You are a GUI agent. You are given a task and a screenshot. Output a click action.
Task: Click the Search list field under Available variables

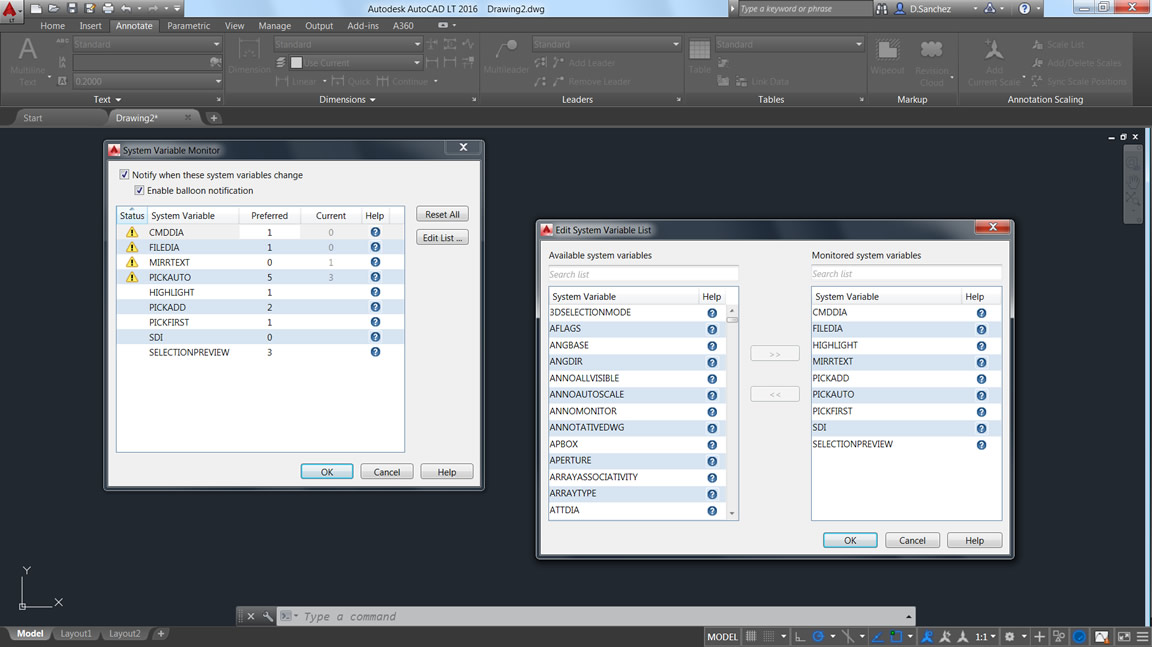coord(642,274)
